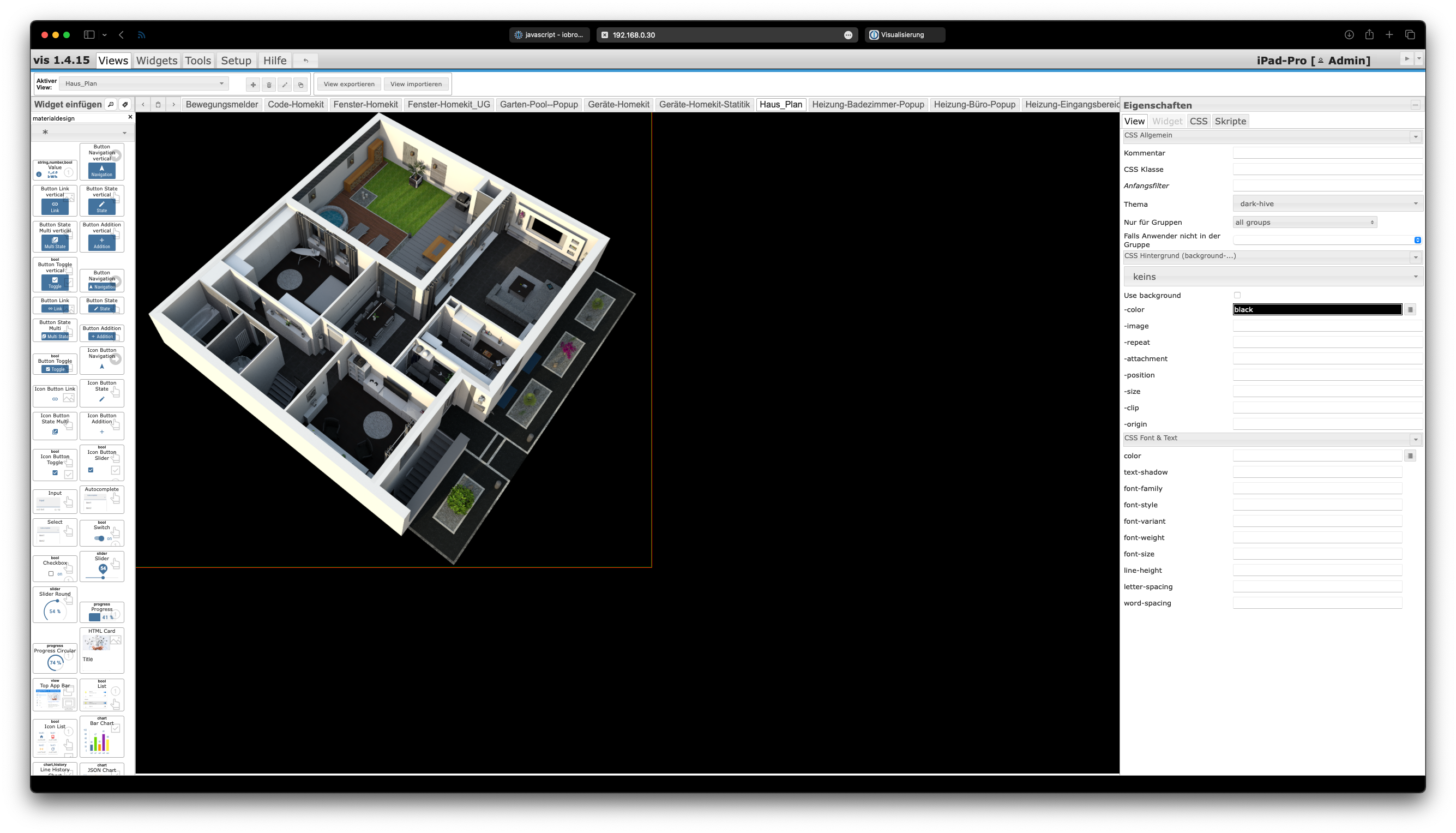
Task: Collapse the CSS Font & Text section
Action: 1416,439
